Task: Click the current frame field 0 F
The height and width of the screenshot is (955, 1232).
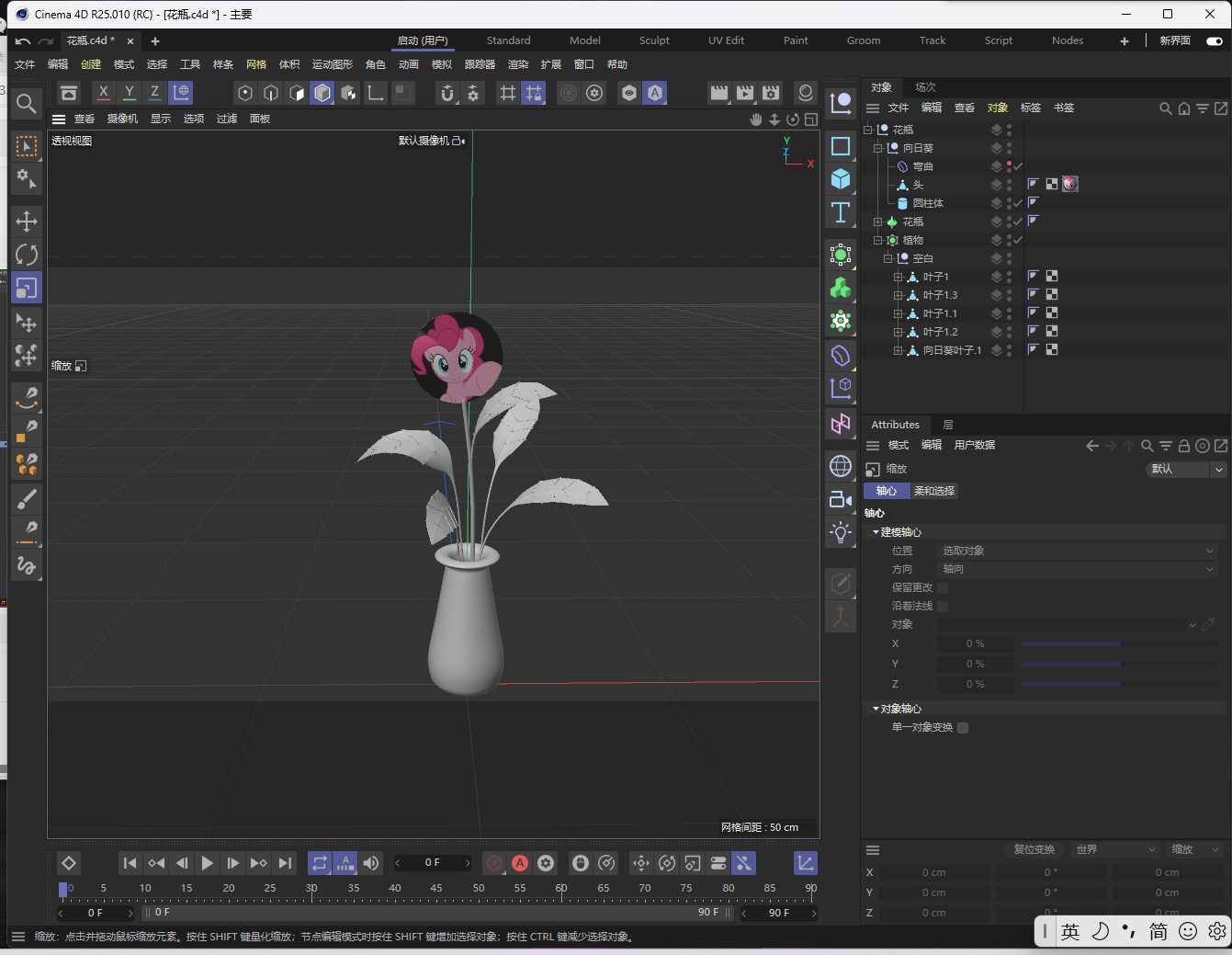Action: pyautogui.click(x=433, y=863)
